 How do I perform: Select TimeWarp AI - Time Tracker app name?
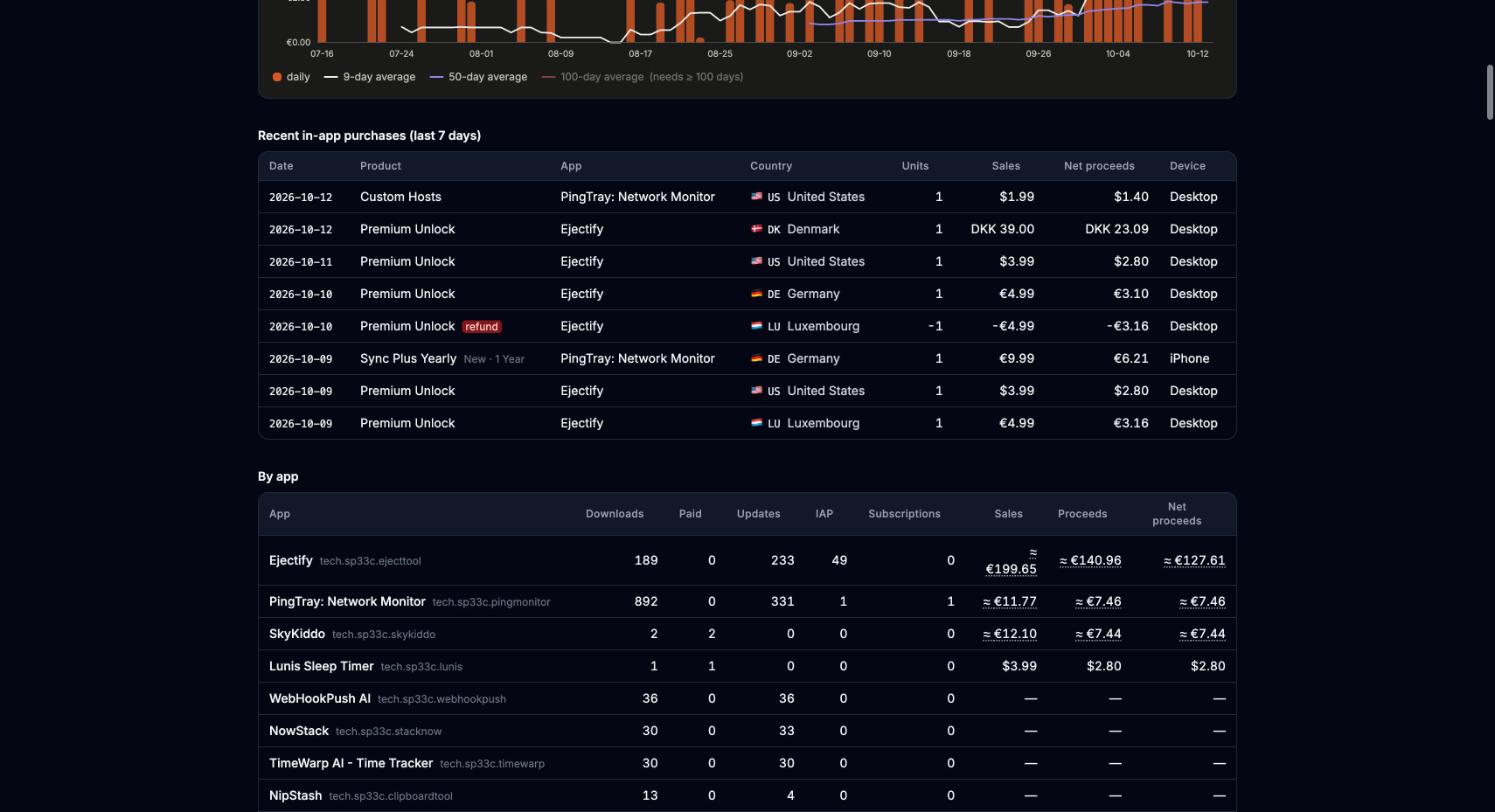pyautogui.click(x=351, y=763)
